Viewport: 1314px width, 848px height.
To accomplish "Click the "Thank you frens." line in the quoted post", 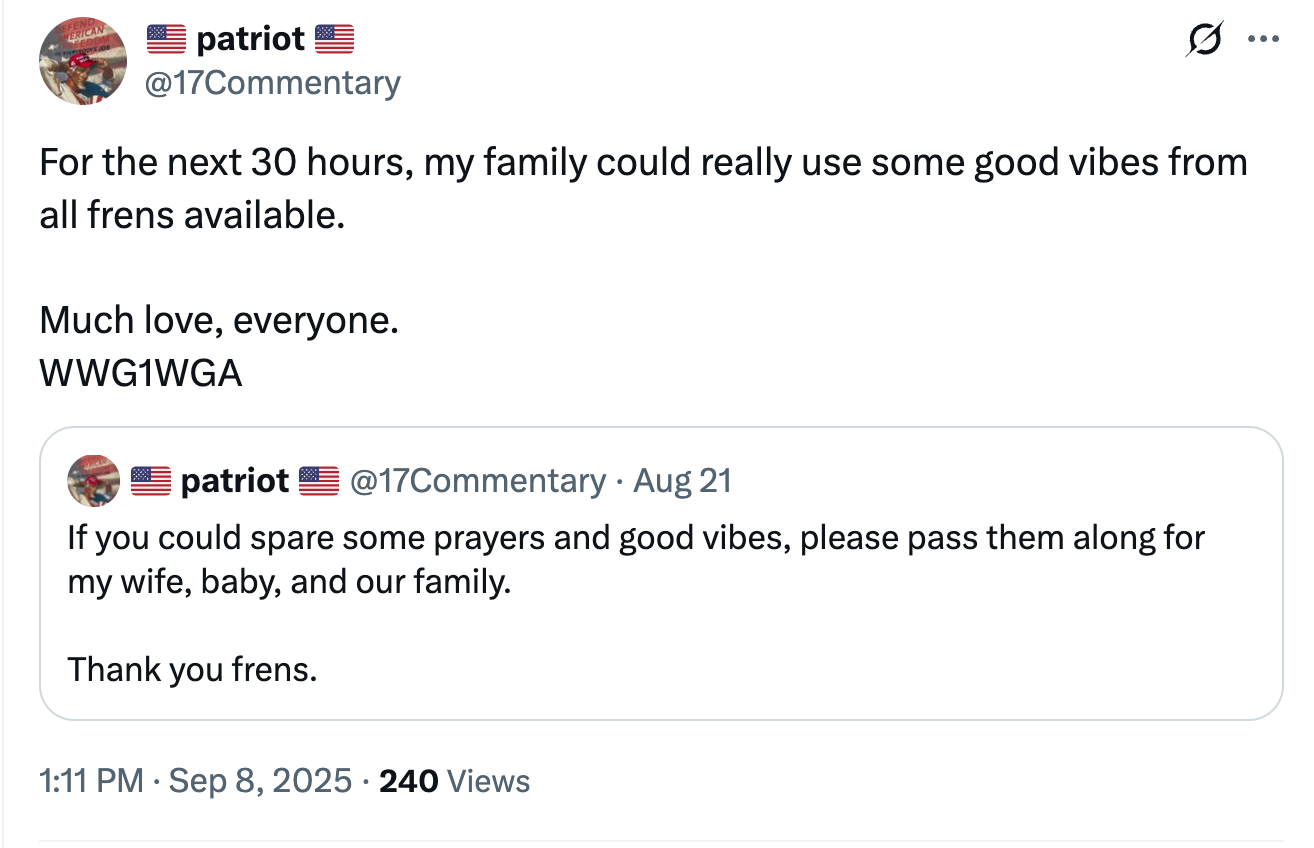I will pos(192,668).
